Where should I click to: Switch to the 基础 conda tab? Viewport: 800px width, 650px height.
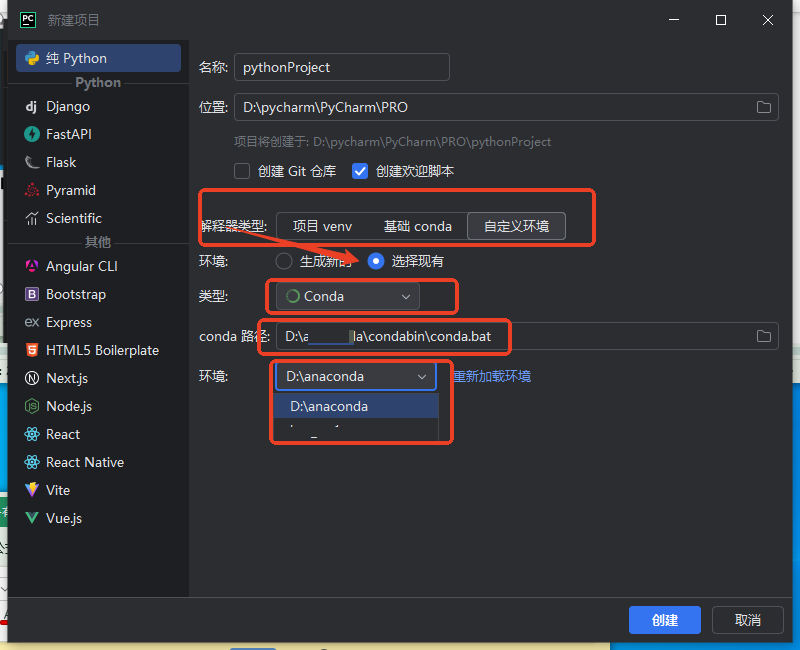417,226
